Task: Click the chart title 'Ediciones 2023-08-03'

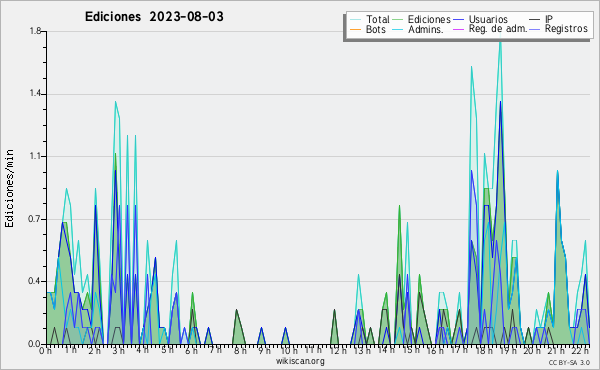Action: (154, 17)
